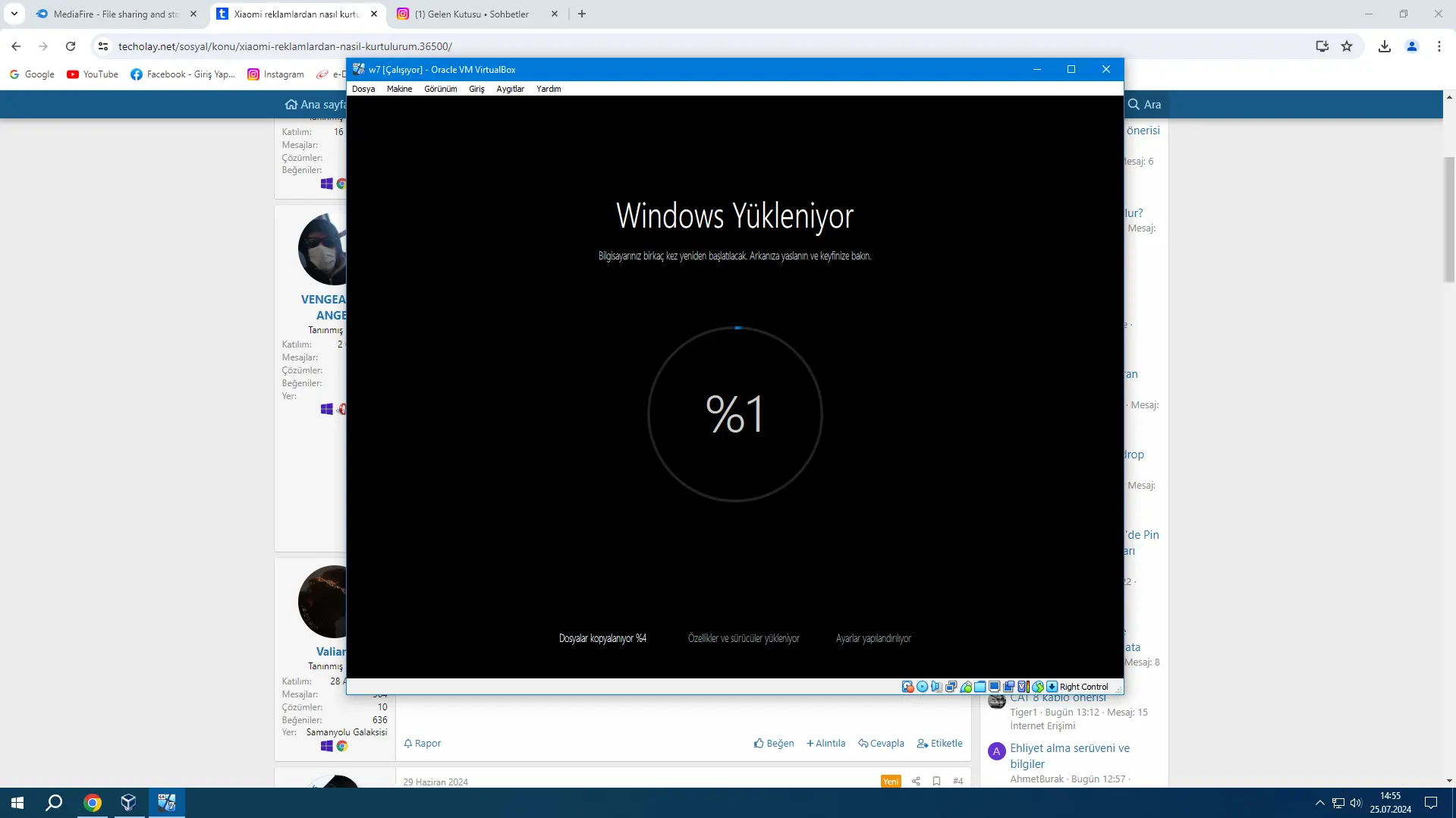Open the Dosya menu in VirtualBox
Image resolution: width=1456 pixels, height=818 pixels.
(363, 89)
